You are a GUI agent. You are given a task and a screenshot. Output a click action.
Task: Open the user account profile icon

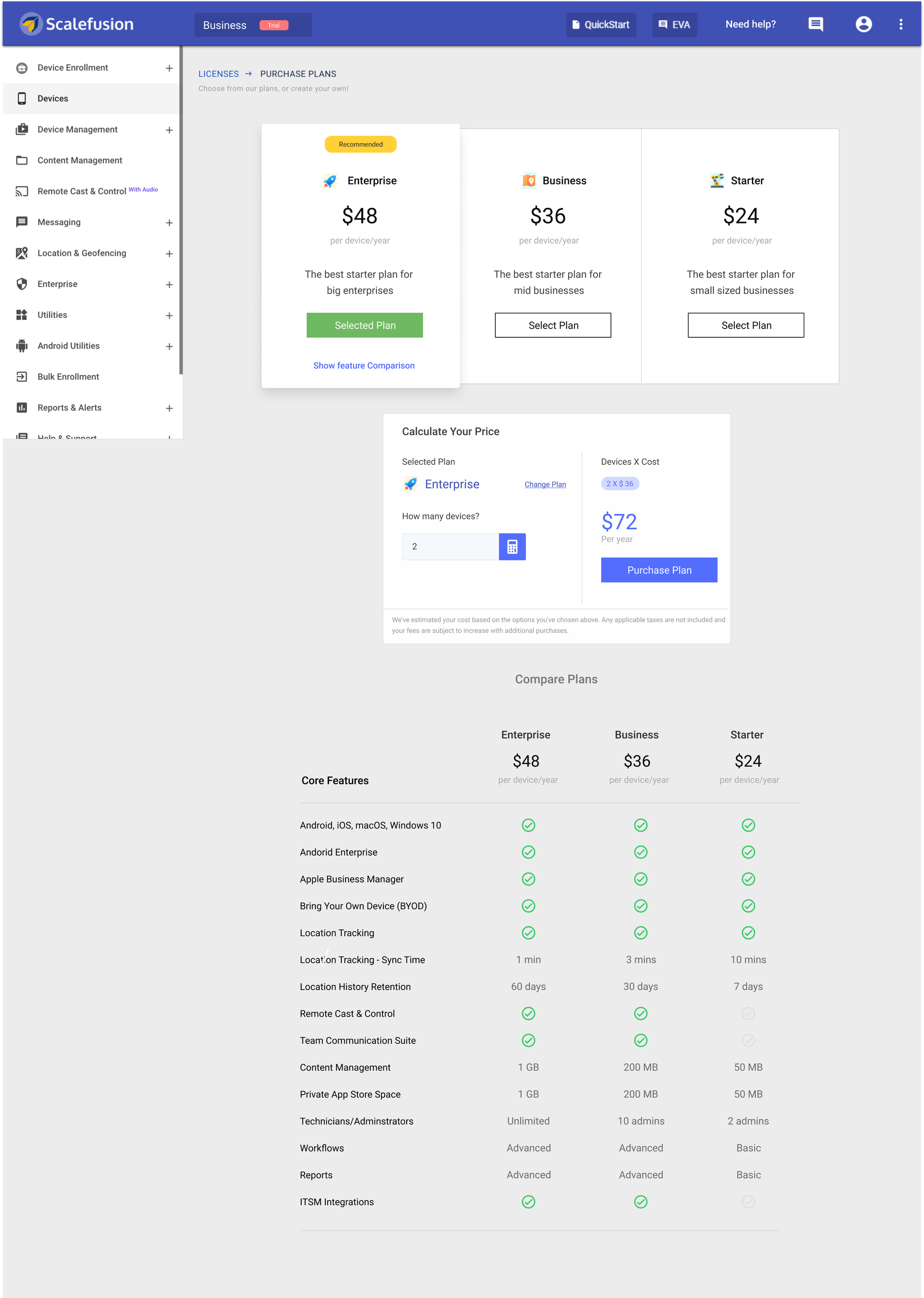coord(863,24)
